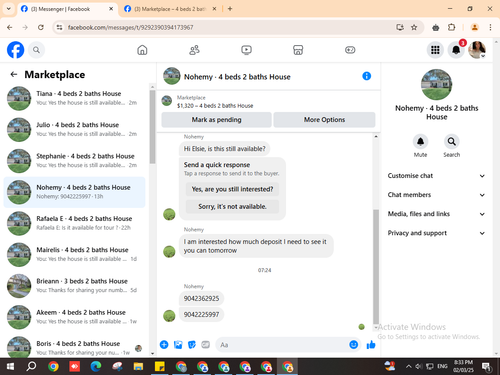Click the message input field
Image resolution: width=500 pixels, height=375 pixels.
[282, 345]
